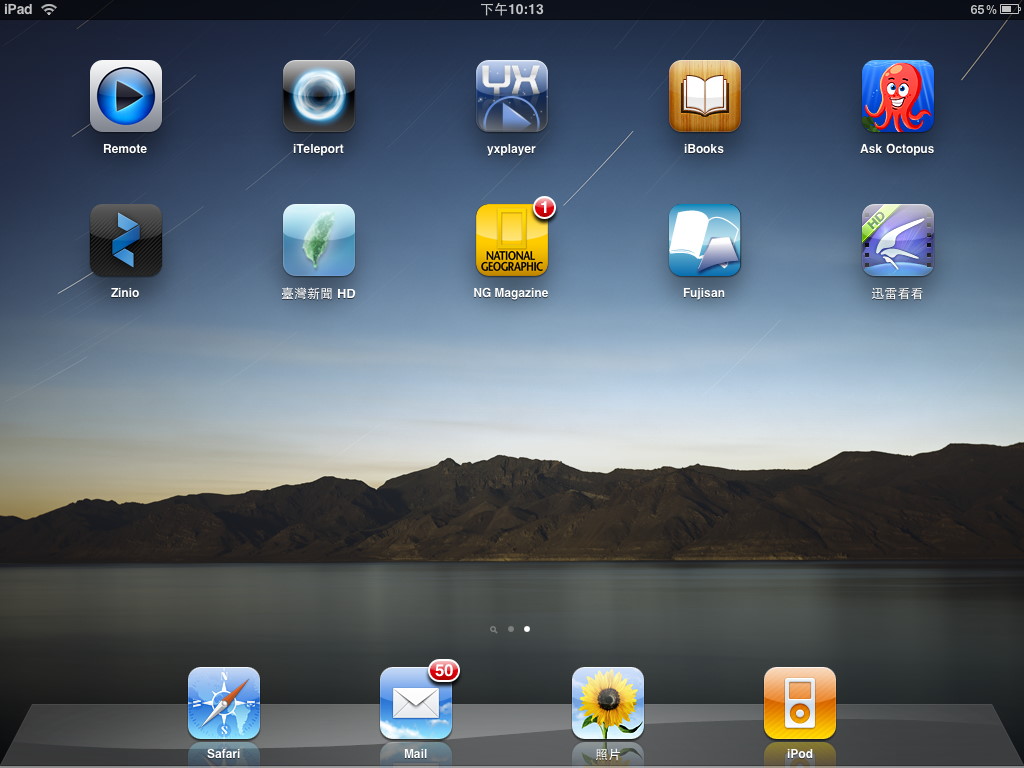Open Fujisan app
The width and height of the screenshot is (1024, 768).
[x=705, y=240]
